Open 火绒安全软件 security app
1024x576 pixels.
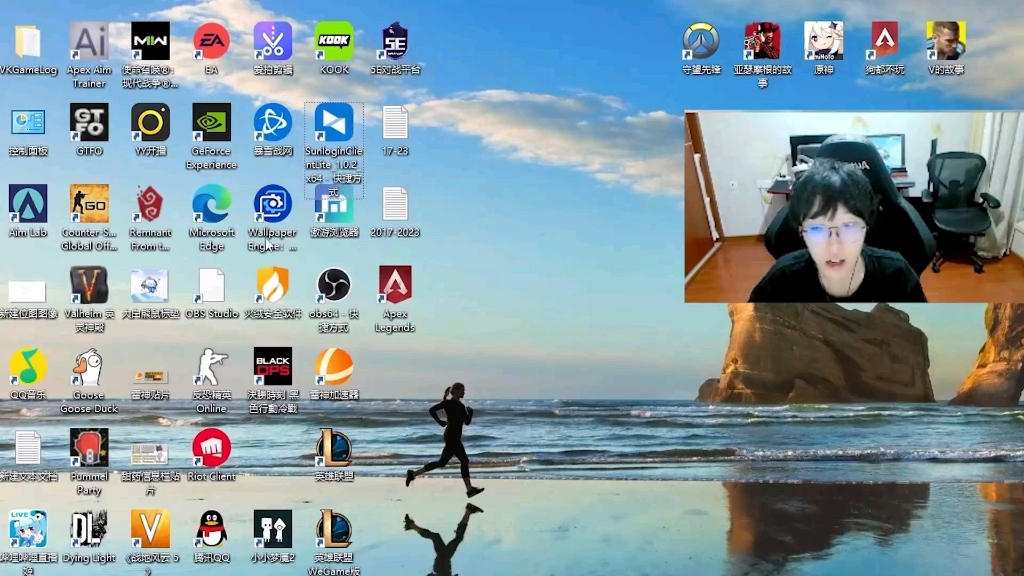(273, 285)
